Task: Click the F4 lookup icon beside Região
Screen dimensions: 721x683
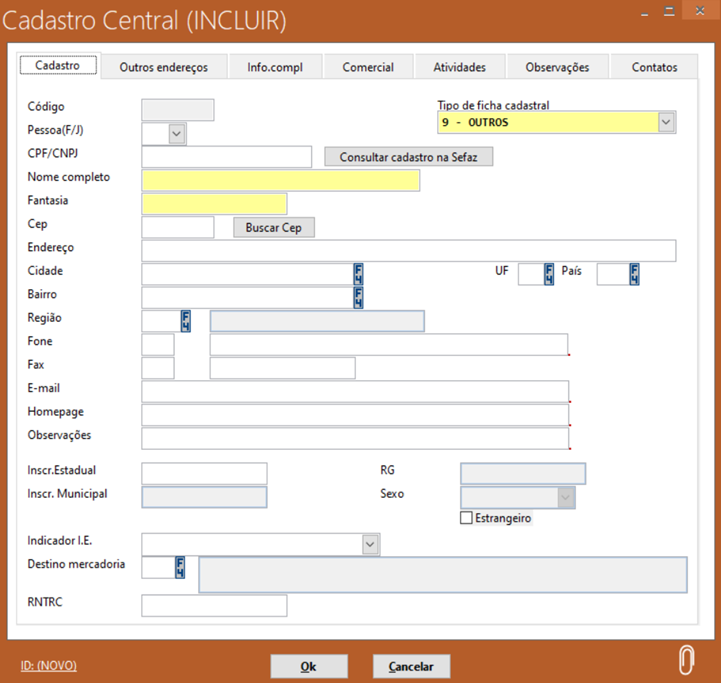Action: coord(185,320)
